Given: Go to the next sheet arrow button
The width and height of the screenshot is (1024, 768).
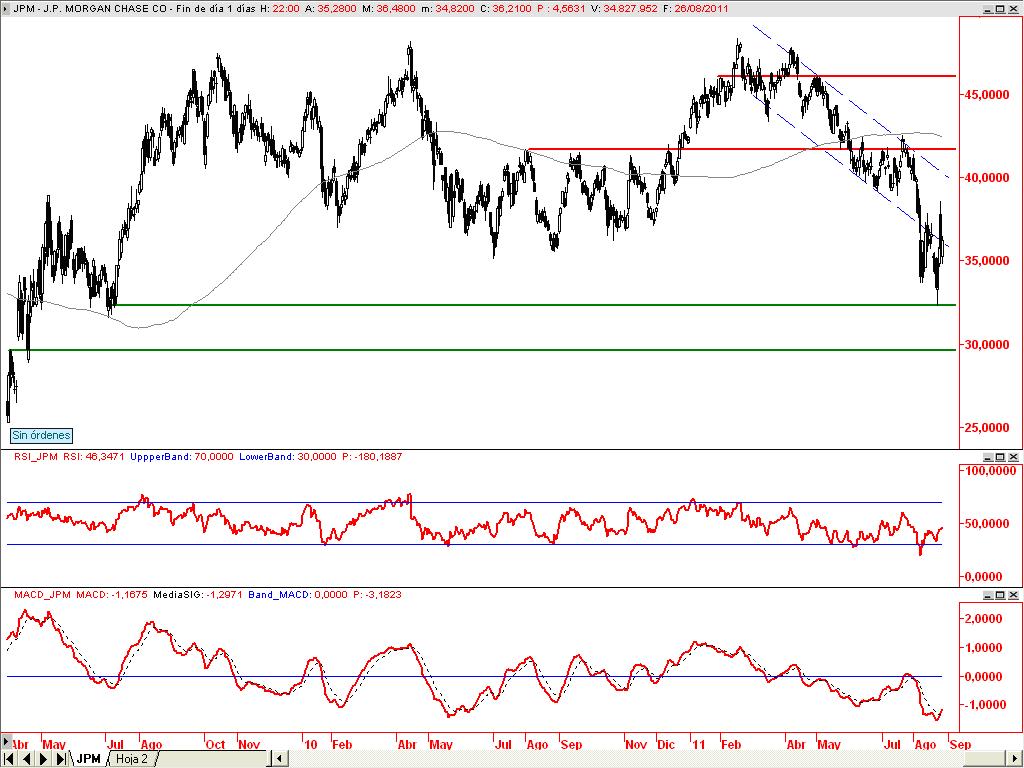Looking at the screenshot, I should click(x=44, y=758).
